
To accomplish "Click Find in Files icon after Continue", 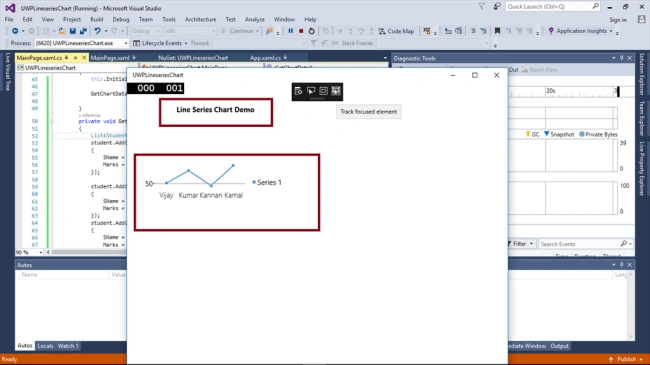I will coord(269,31).
